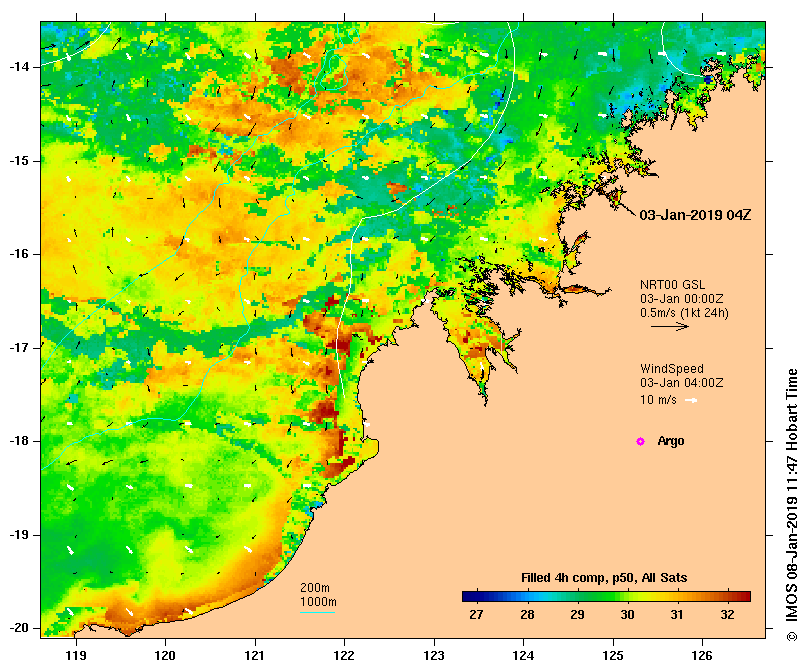Click the 03-Jan-2019 04Z date label
The height and width of the screenshot is (672, 809).
coord(695,215)
